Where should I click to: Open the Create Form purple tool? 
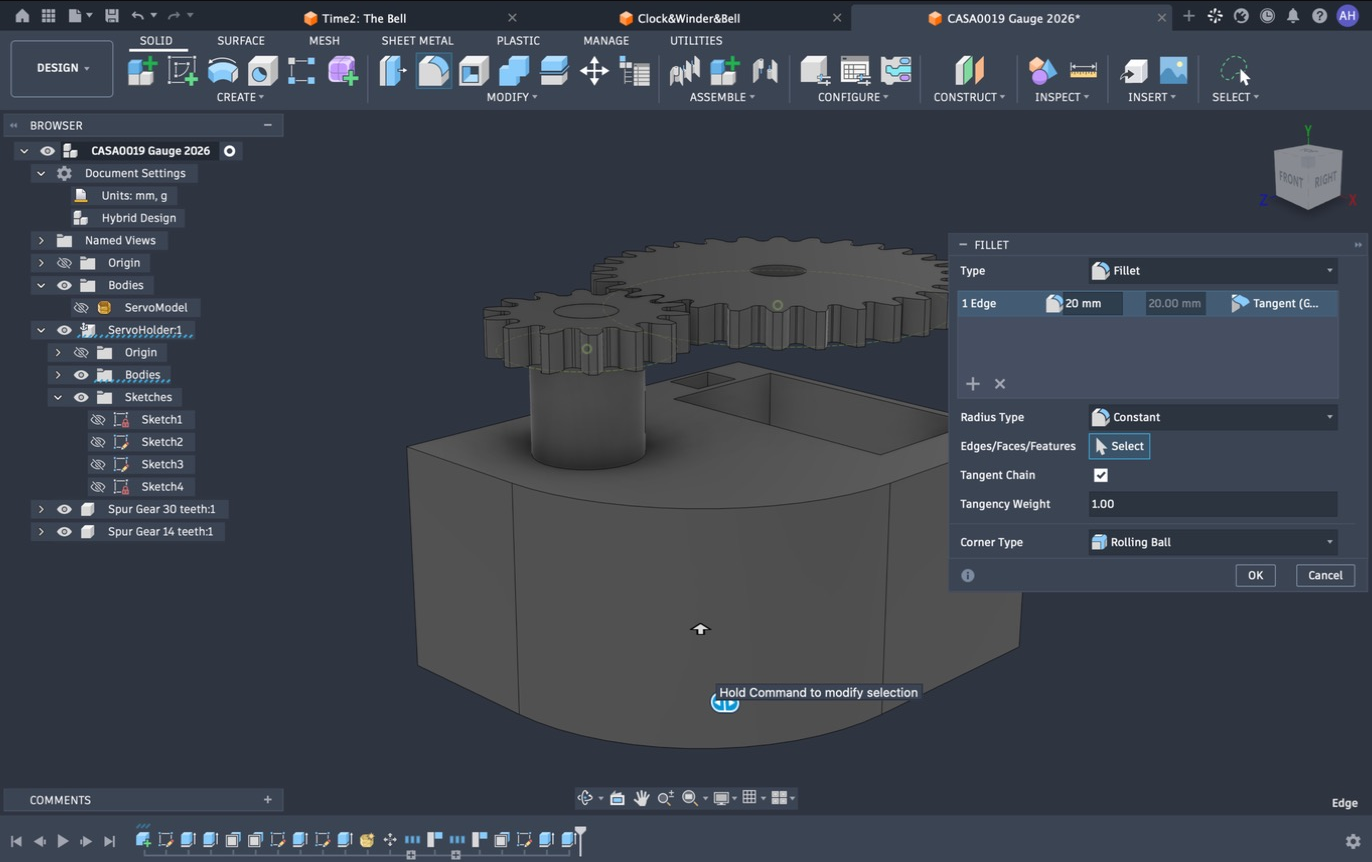pos(342,71)
